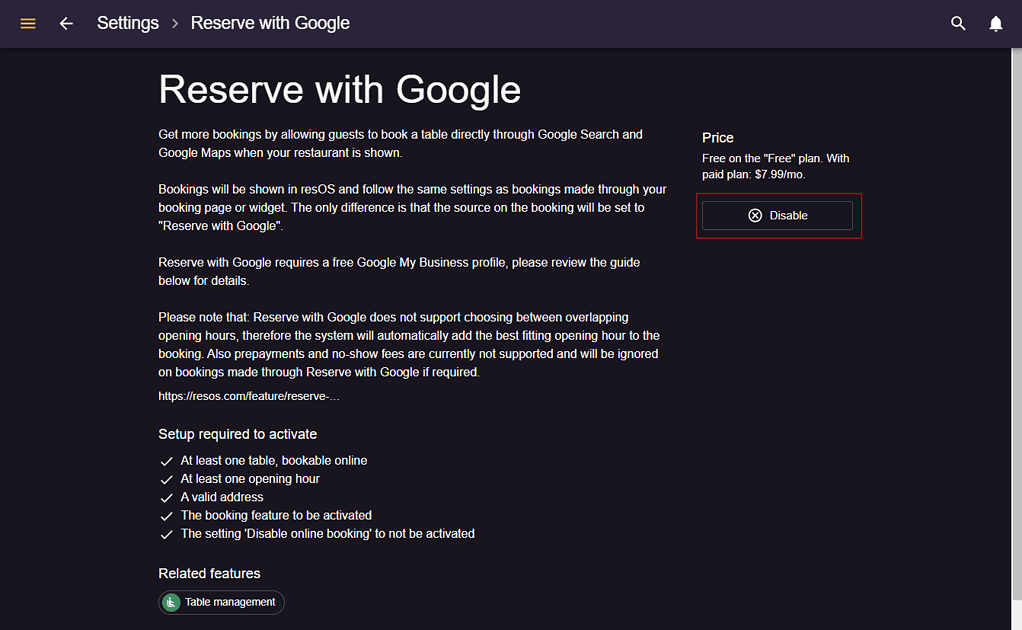Click 'At least one table, bookable online'
Screen dimensions: 1022x630
274,461
